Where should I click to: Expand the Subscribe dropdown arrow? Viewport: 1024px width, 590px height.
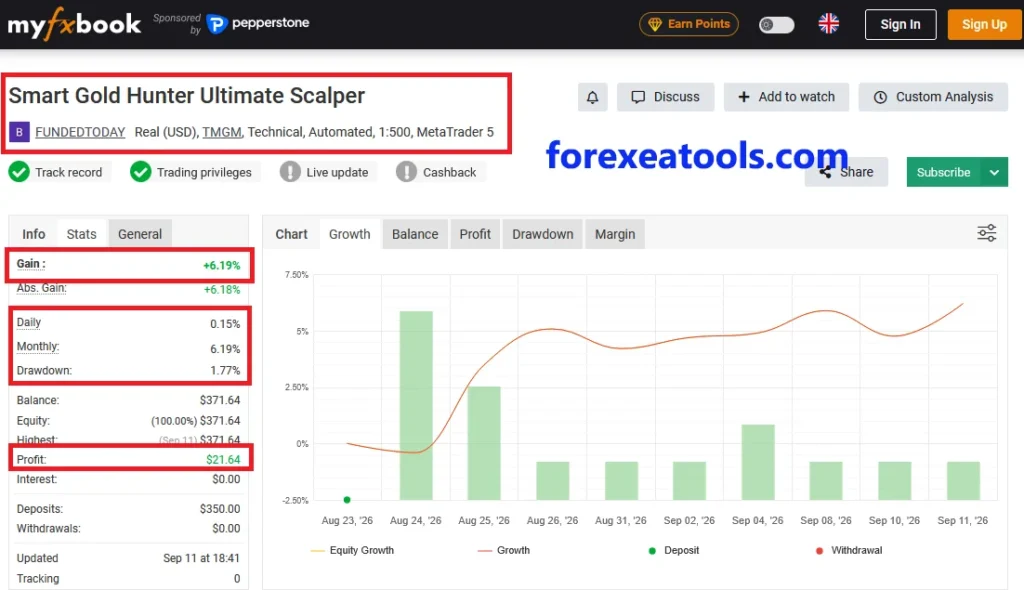994,172
